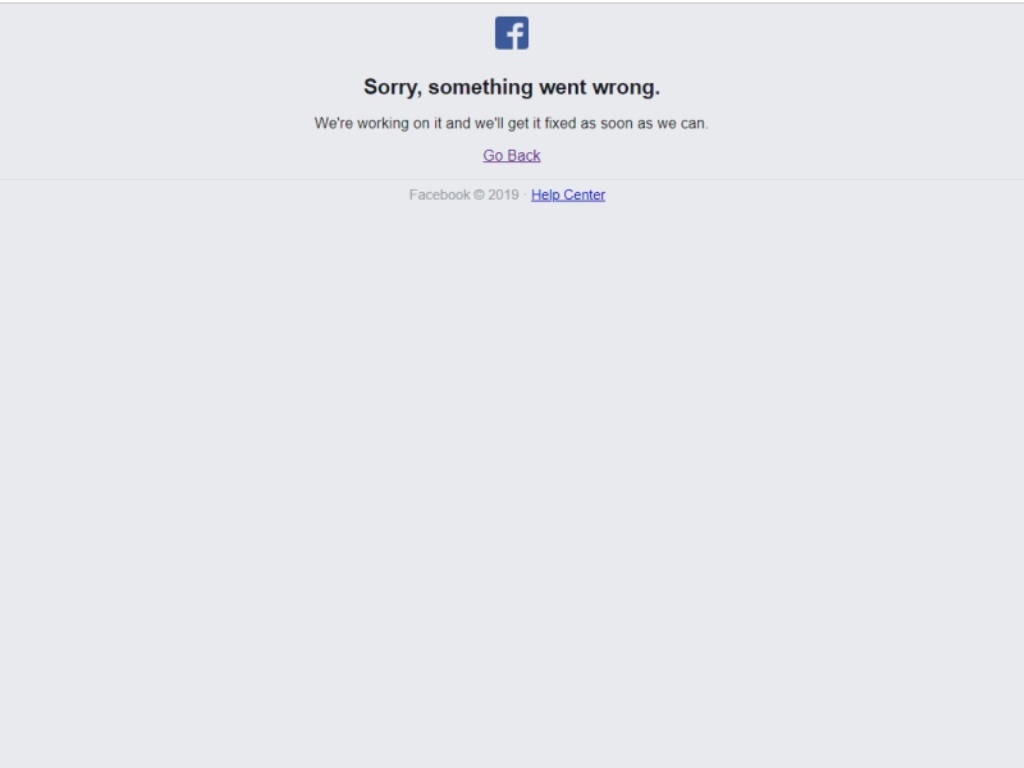Click the word 'Facebook' in the footer

click(440, 195)
